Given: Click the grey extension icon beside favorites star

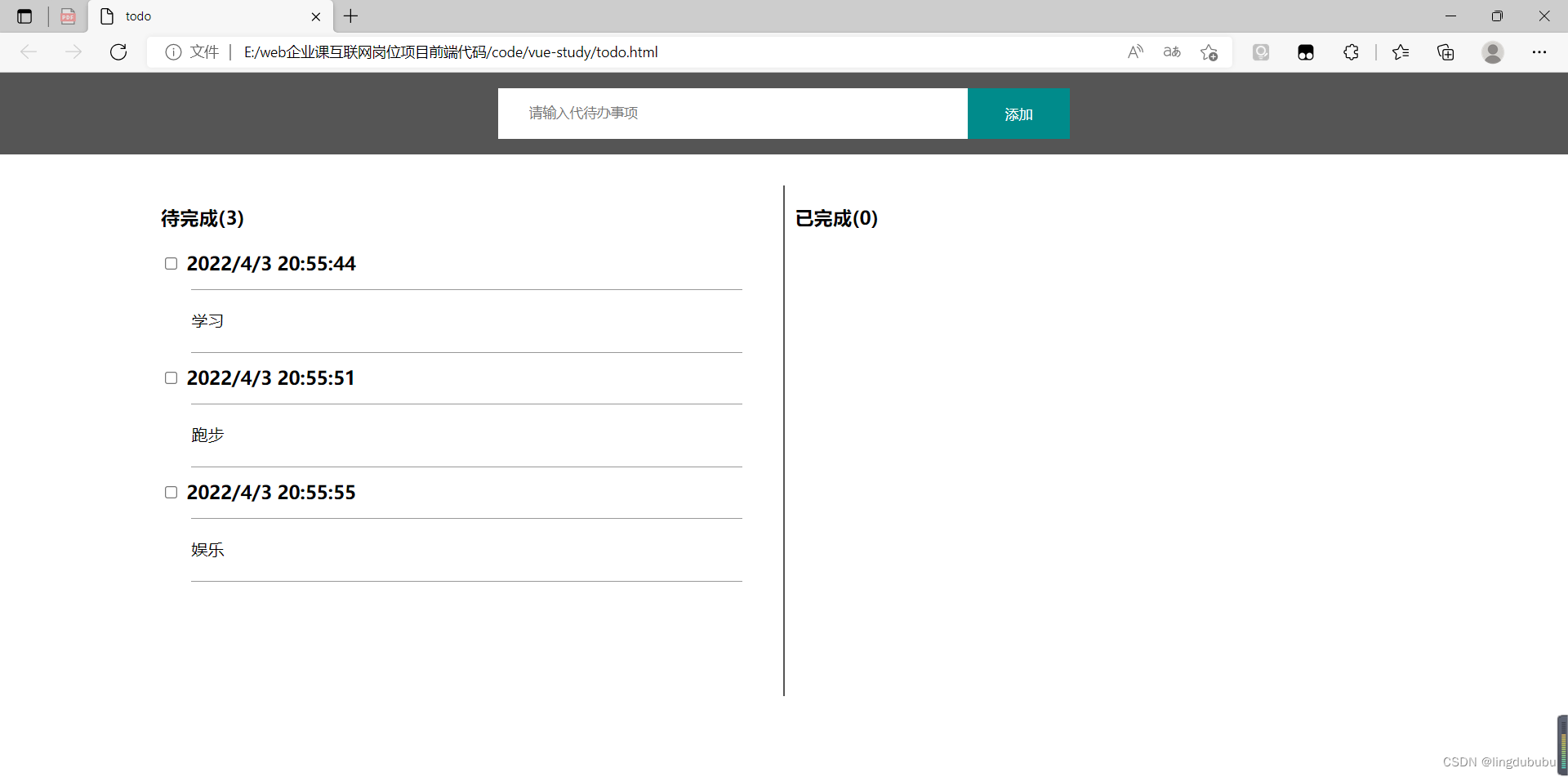Looking at the screenshot, I should 1261,52.
